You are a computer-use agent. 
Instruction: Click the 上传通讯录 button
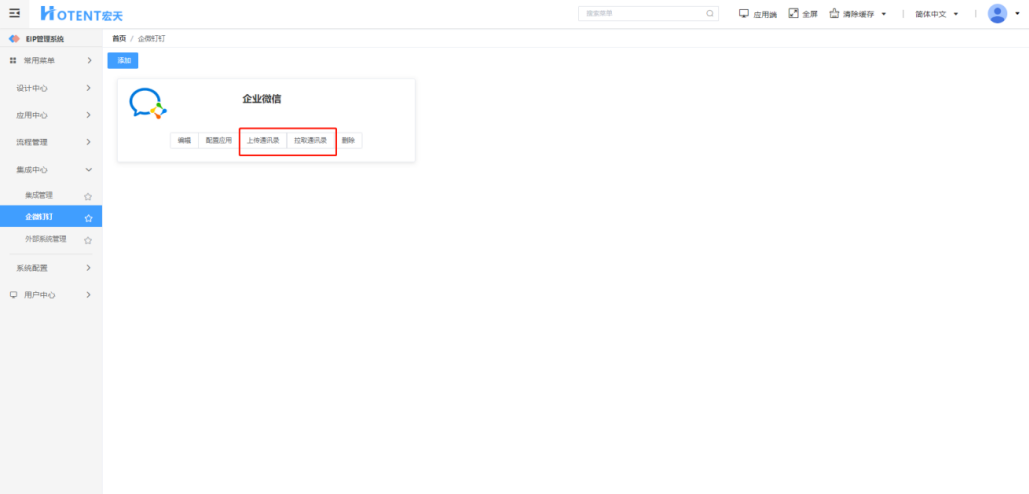click(263, 140)
